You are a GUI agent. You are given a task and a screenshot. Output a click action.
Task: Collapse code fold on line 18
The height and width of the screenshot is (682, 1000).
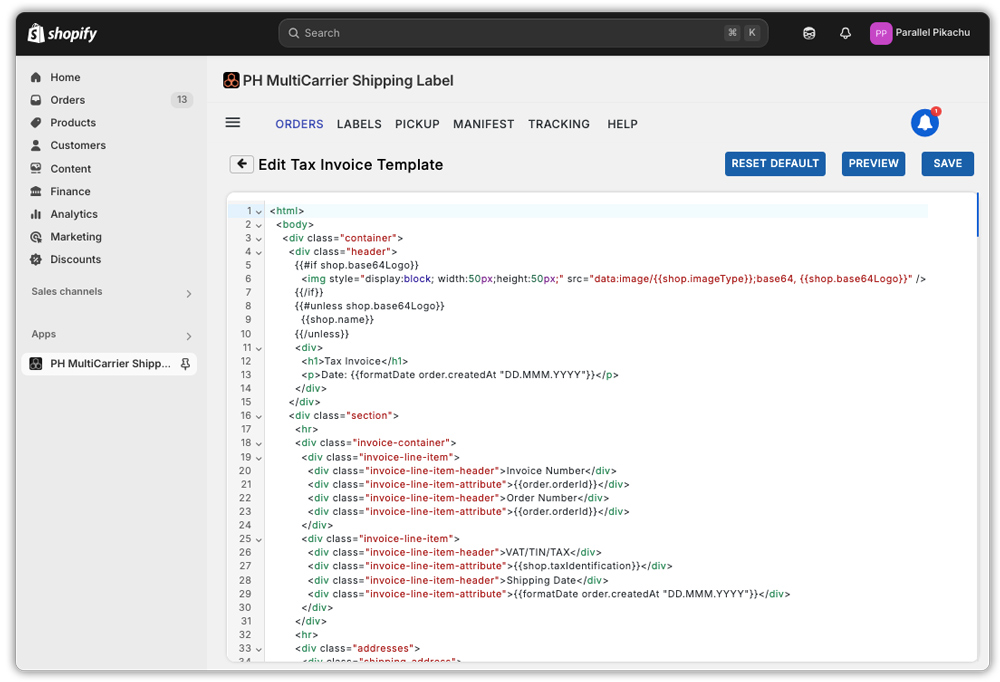point(259,443)
